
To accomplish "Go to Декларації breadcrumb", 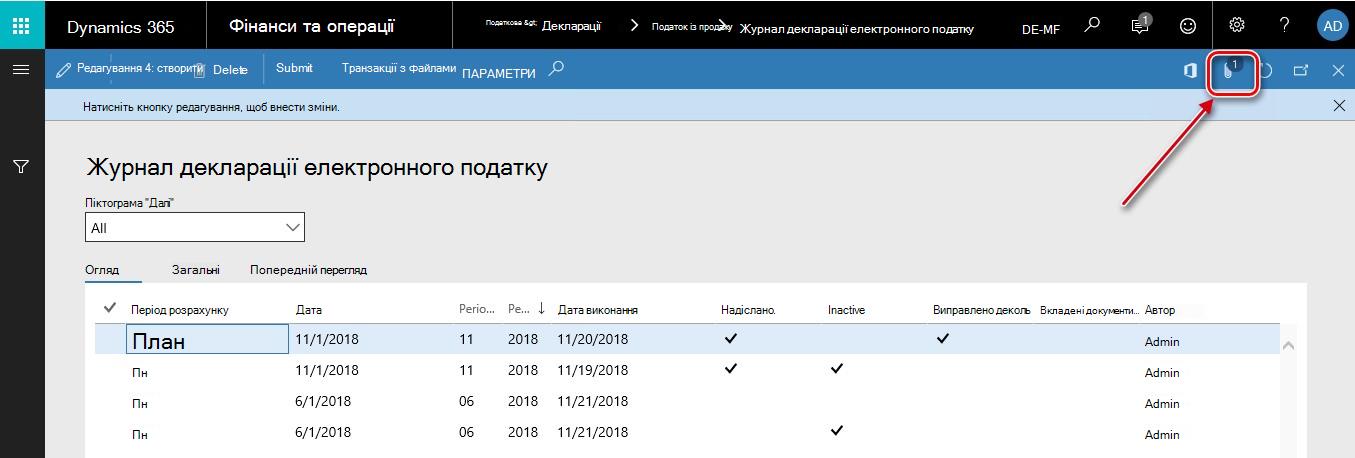I will (571, 26).
